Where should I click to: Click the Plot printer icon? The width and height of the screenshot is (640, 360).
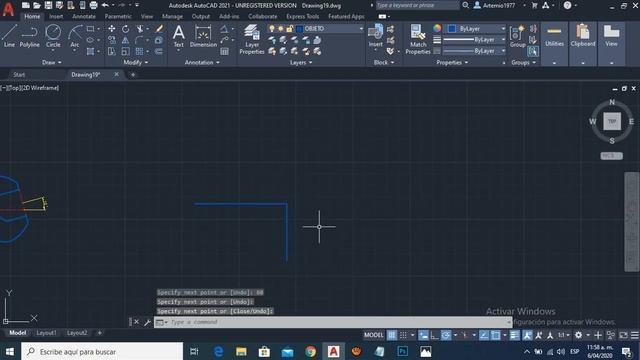click(x=93, y=5)
